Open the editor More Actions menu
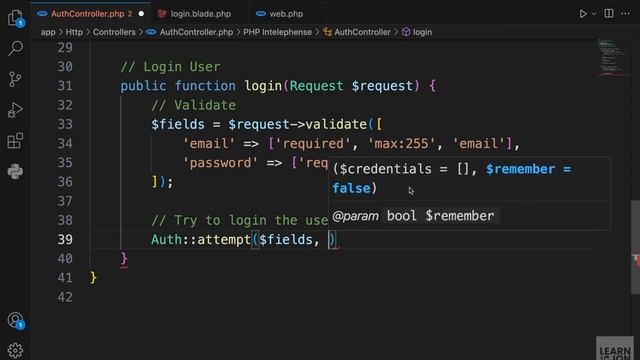Viewport: 640px width, 360px height. (x=625, y=13)
